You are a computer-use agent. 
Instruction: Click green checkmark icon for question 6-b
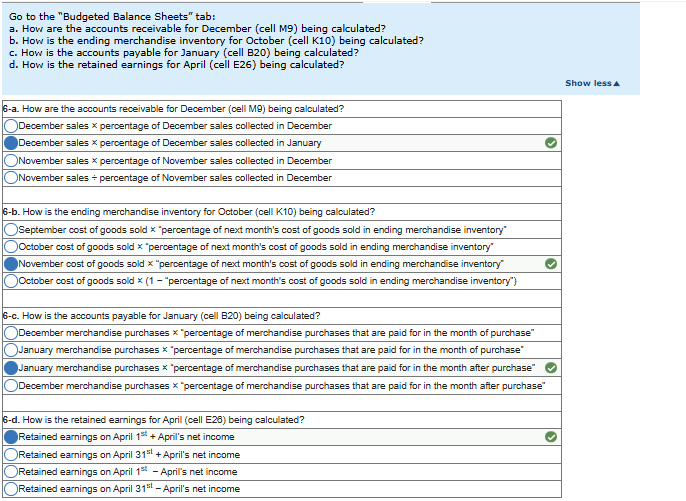point(551,263)
